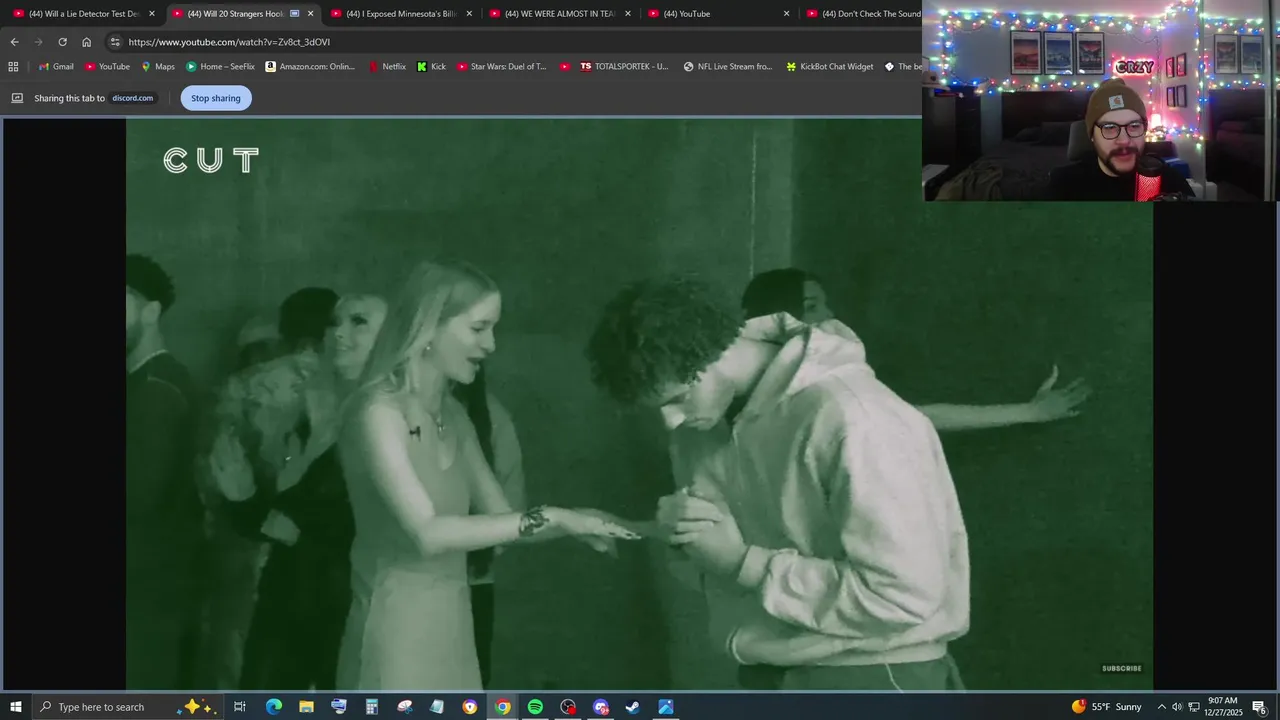Open Discord from taskbar

pos(600,707)
